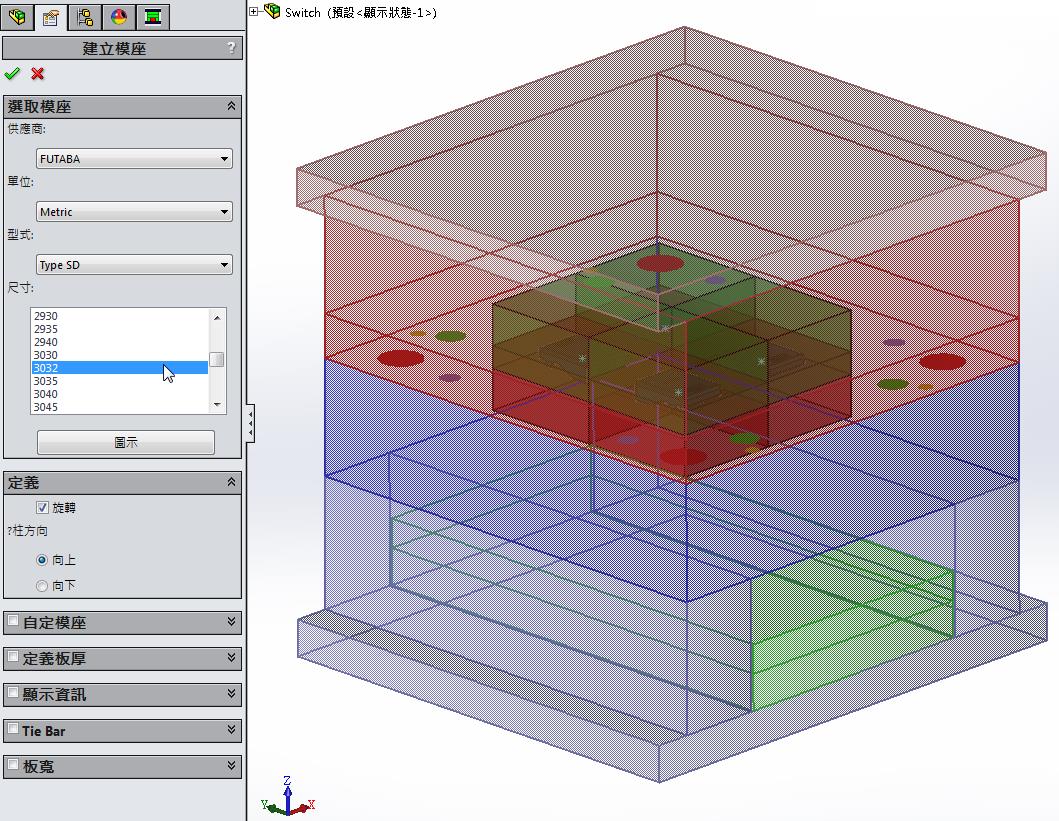This screenshot has width=1059, height=821.
Task: Click the 圖示 button
Action: [x=126, y=442]
